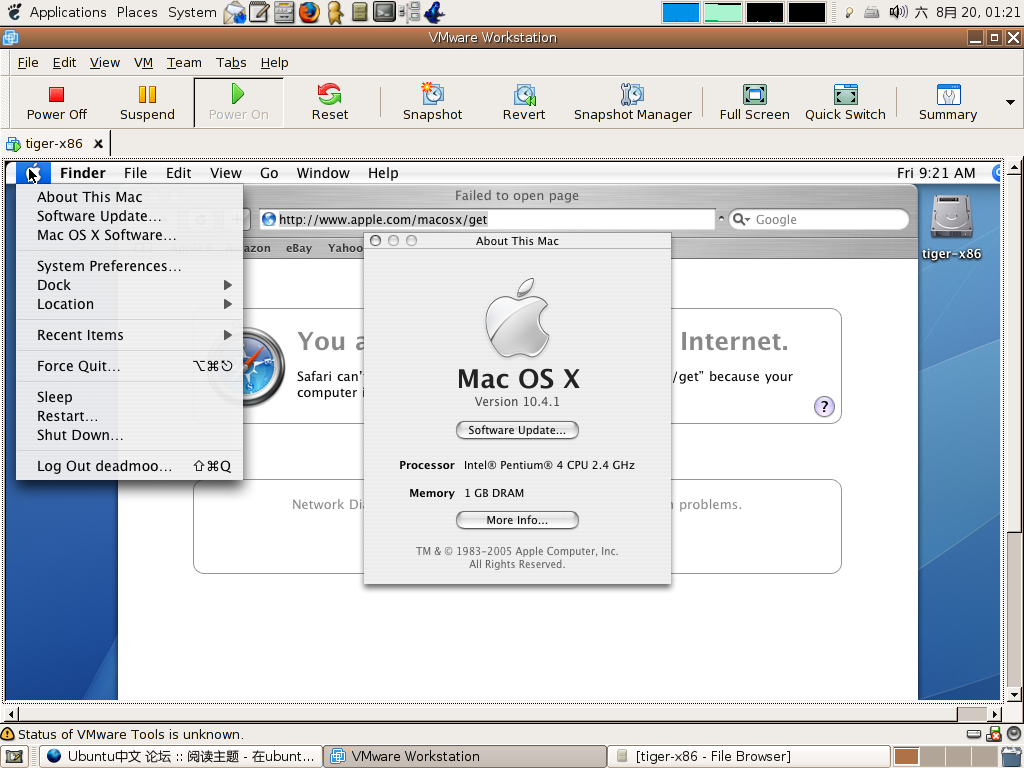Click the Google search field in Safari
1024x768 pixels.
pyautogui.click(x=819, y=219)
